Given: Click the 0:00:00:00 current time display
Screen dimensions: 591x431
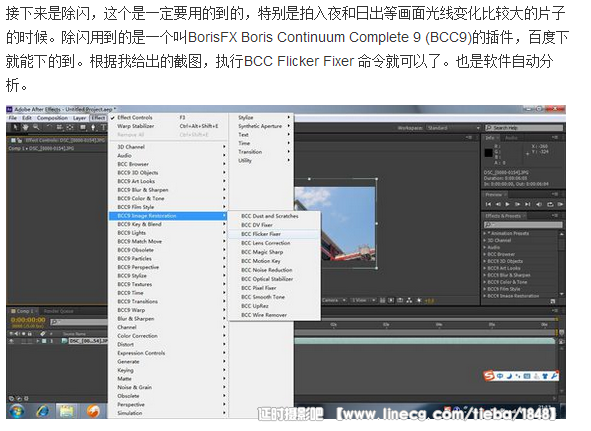Looking at the screenshot, I should (28, 320).
